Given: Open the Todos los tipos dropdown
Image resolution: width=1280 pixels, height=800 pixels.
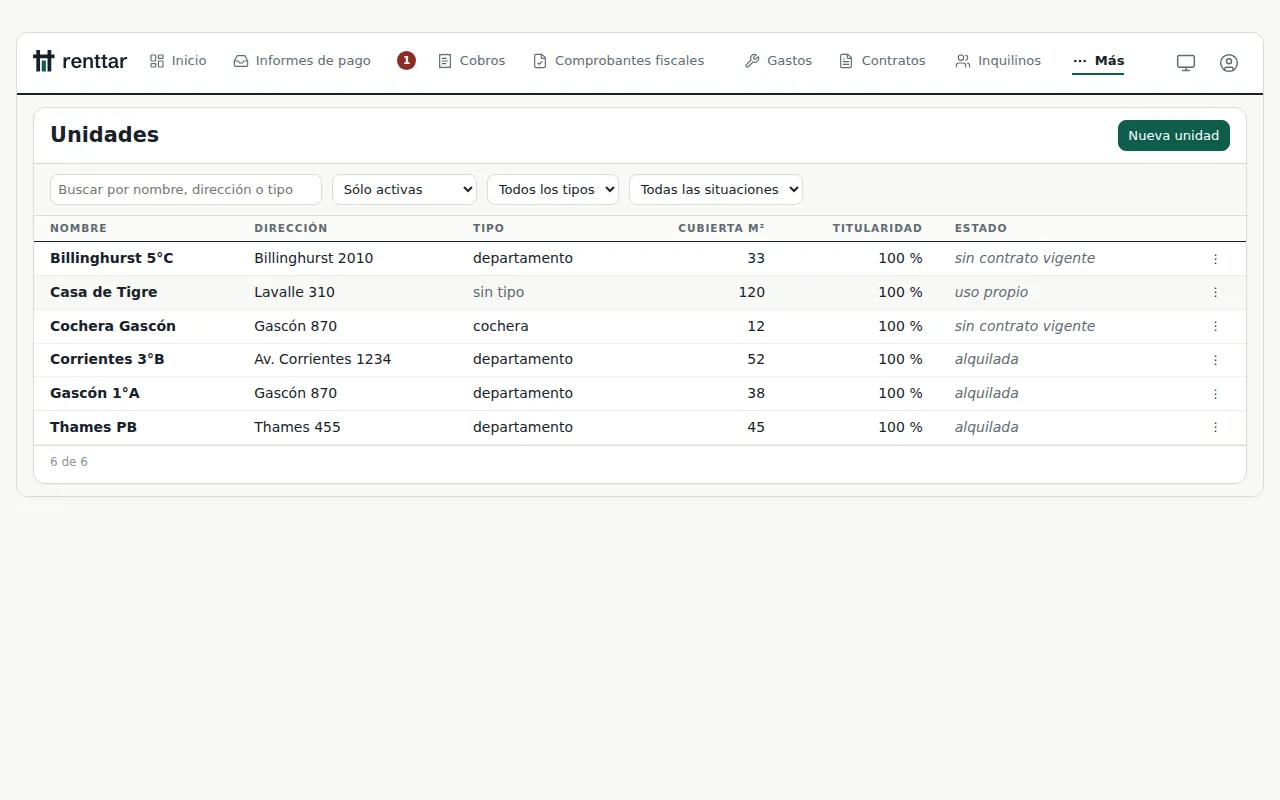Looking at the screenshot, I should [x=553, y=190].
